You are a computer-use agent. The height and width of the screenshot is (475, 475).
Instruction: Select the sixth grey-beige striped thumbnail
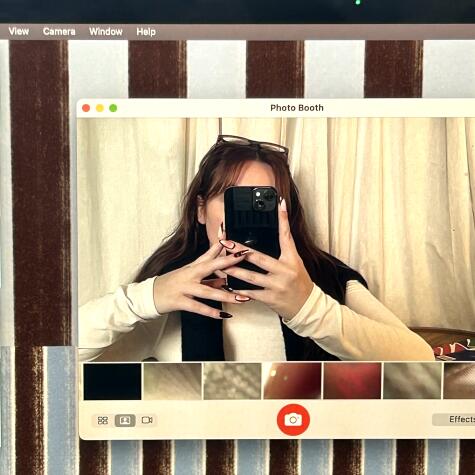(412, 381)
